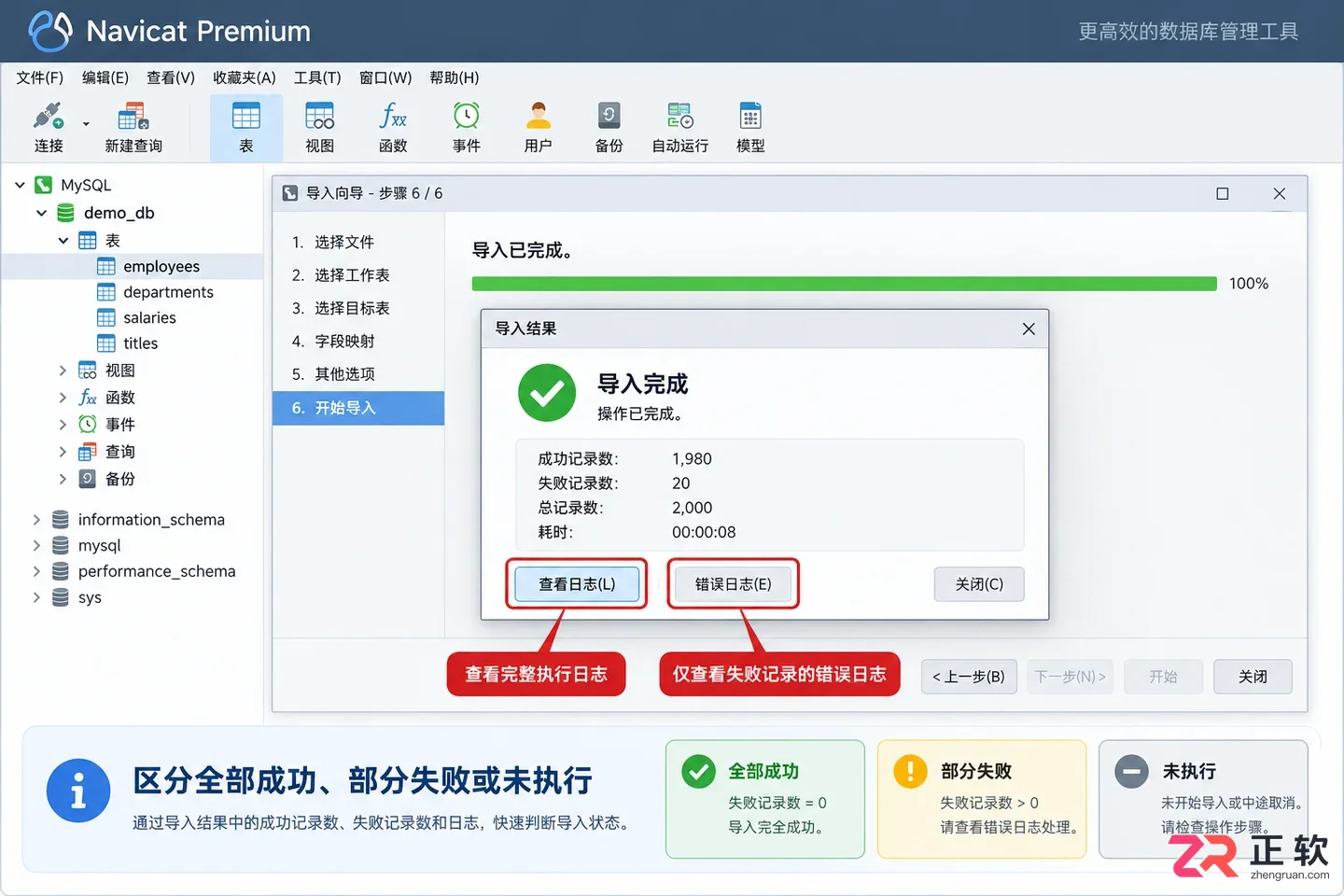
Task: Click 查看日志(L) button
Action: (577, 584)
